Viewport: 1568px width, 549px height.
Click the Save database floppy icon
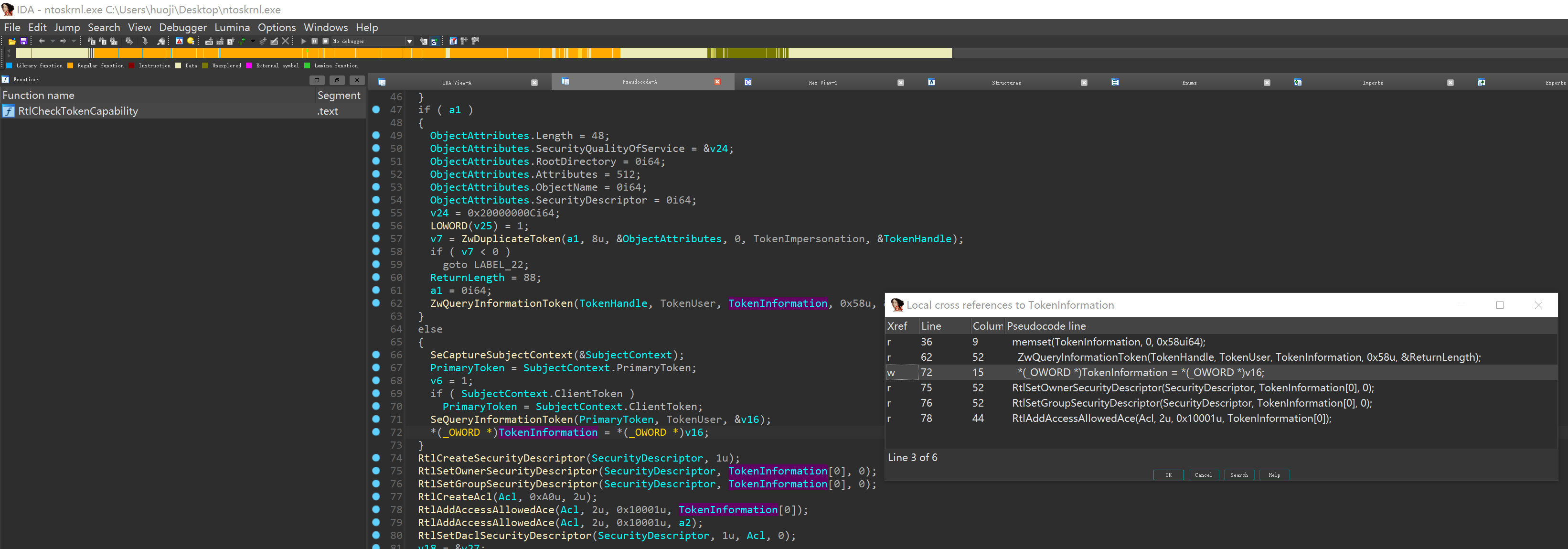[24, 42]
